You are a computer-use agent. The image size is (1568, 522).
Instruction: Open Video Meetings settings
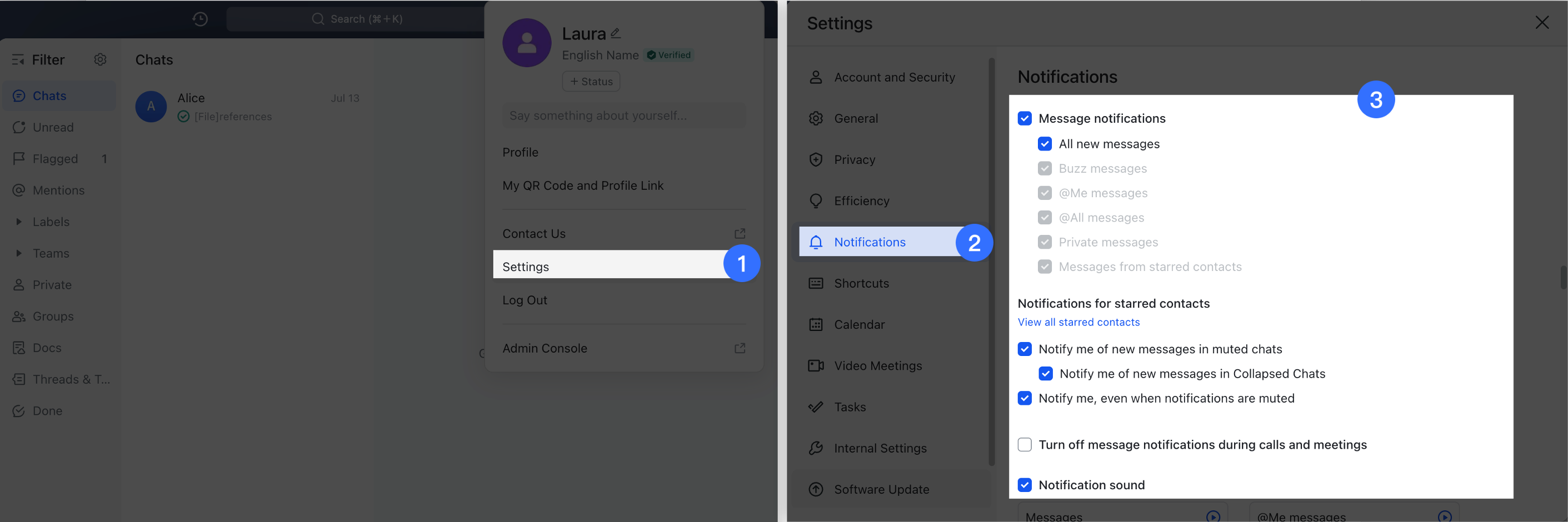tap(878, 365)
